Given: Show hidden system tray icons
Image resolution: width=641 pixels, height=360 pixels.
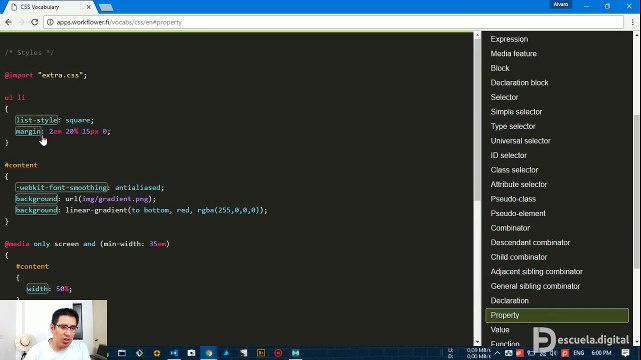Looking at the screenshot, I should tap(498, 353).
